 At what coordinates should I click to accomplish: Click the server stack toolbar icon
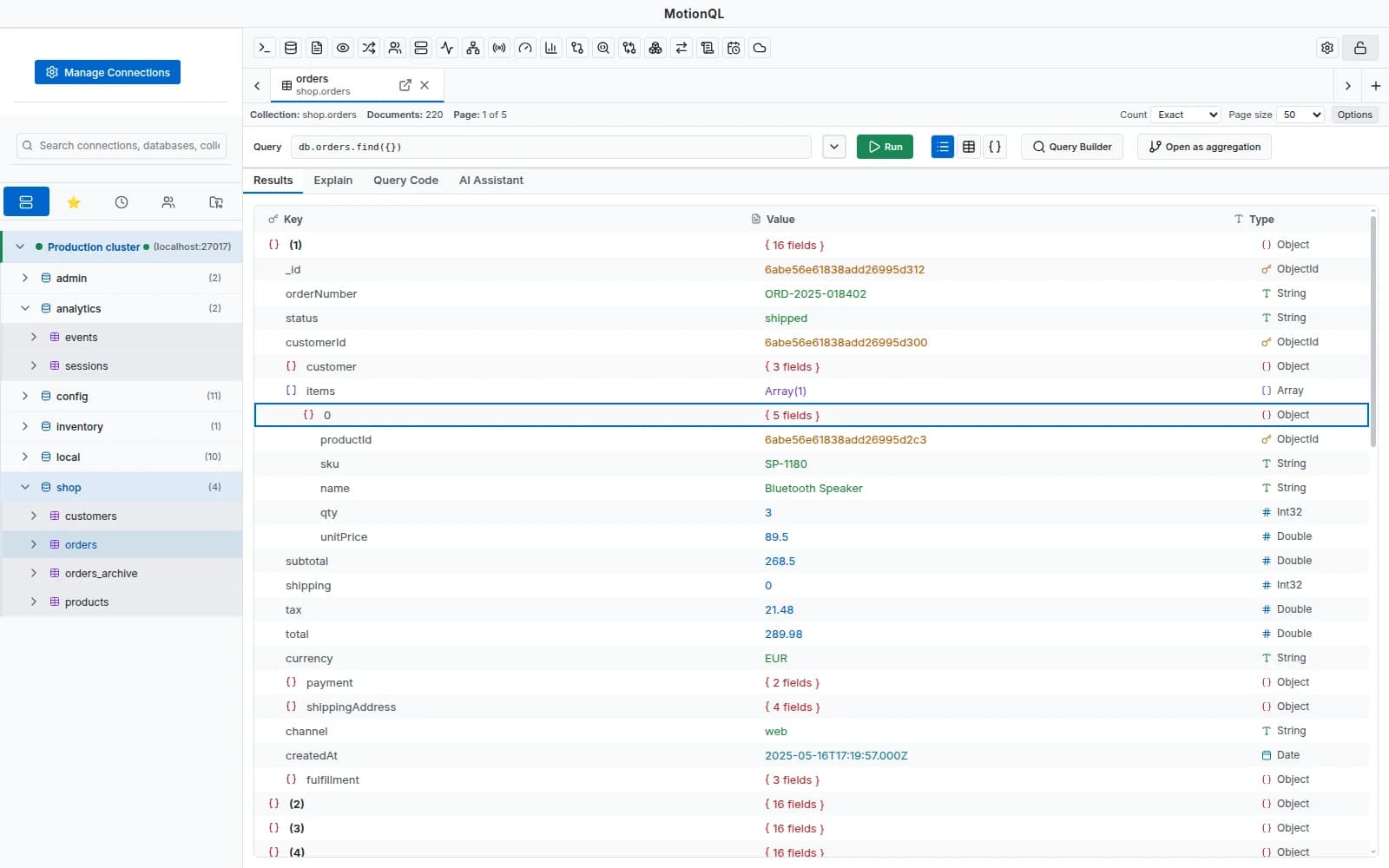tap(421, 48)
